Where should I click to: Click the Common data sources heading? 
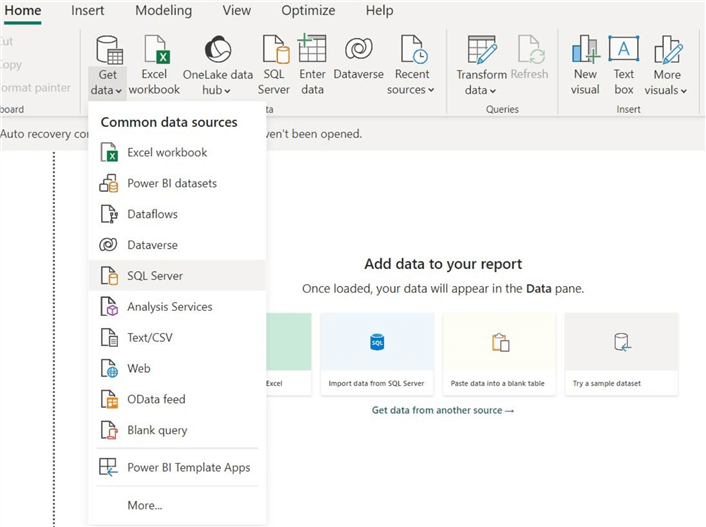point(169,122)
